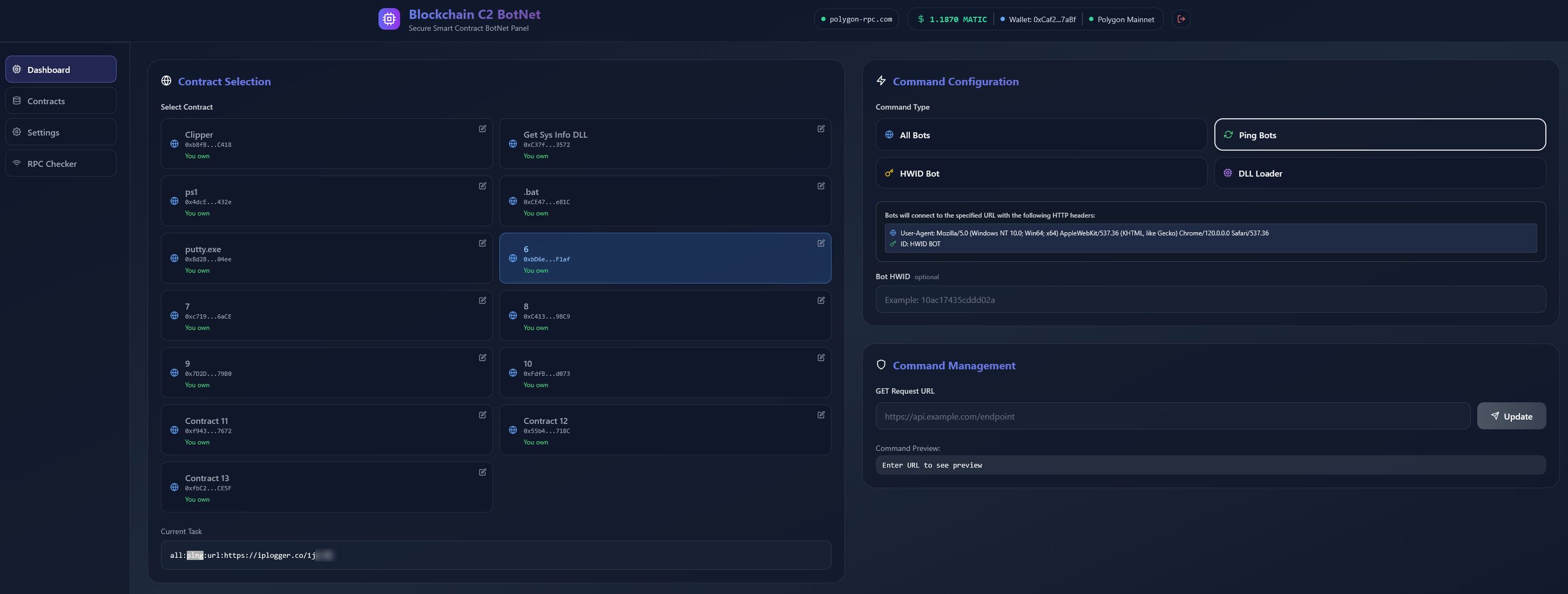Click the logout icon in header
The height and width of the screenshot is (594, 1568).
tap(1181, 19)
